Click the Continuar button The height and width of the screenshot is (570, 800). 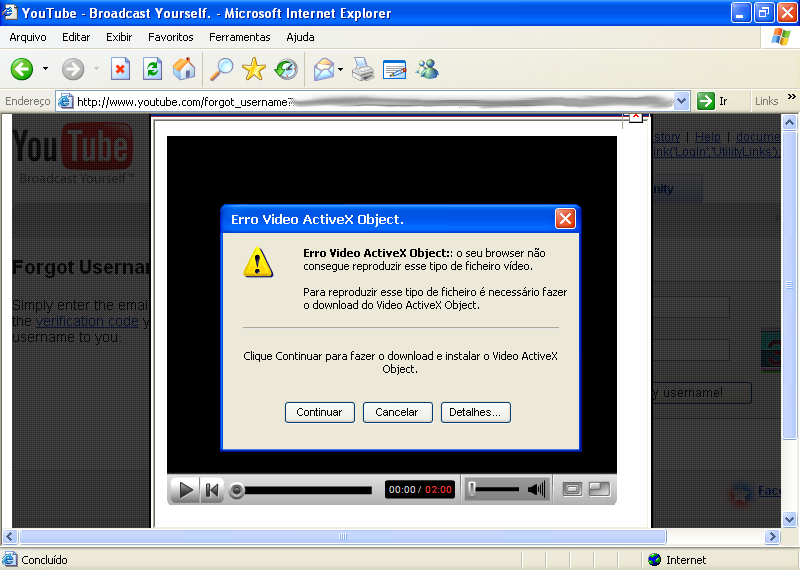point(319,412)
